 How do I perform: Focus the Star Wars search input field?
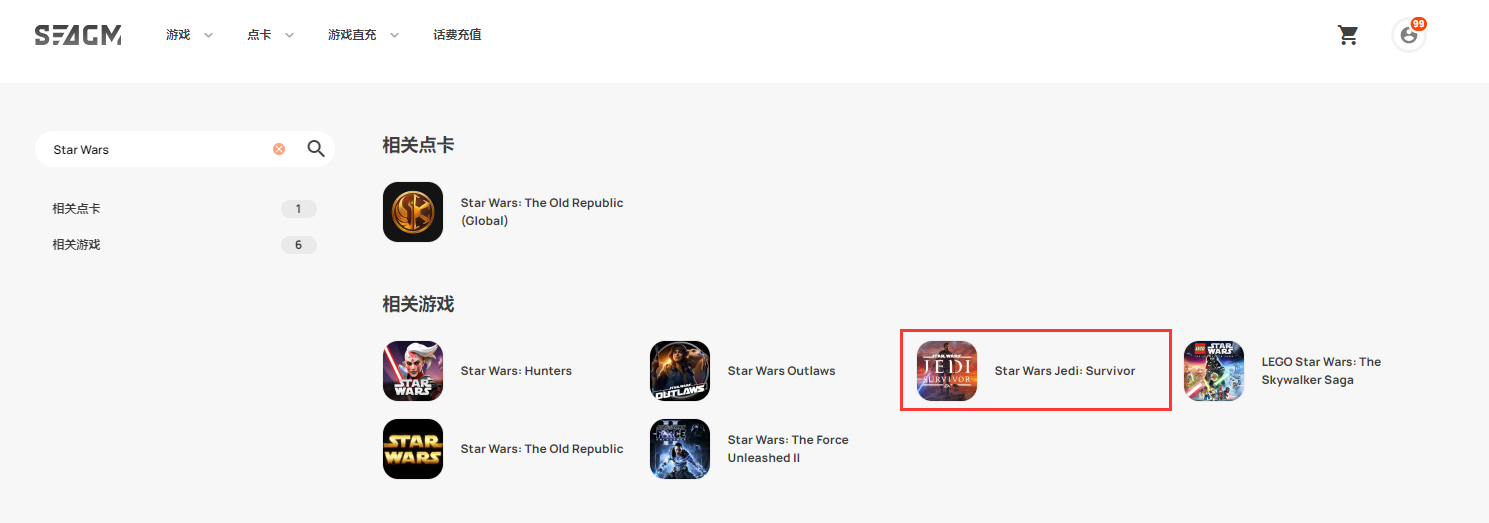click(x=160, y=149)
